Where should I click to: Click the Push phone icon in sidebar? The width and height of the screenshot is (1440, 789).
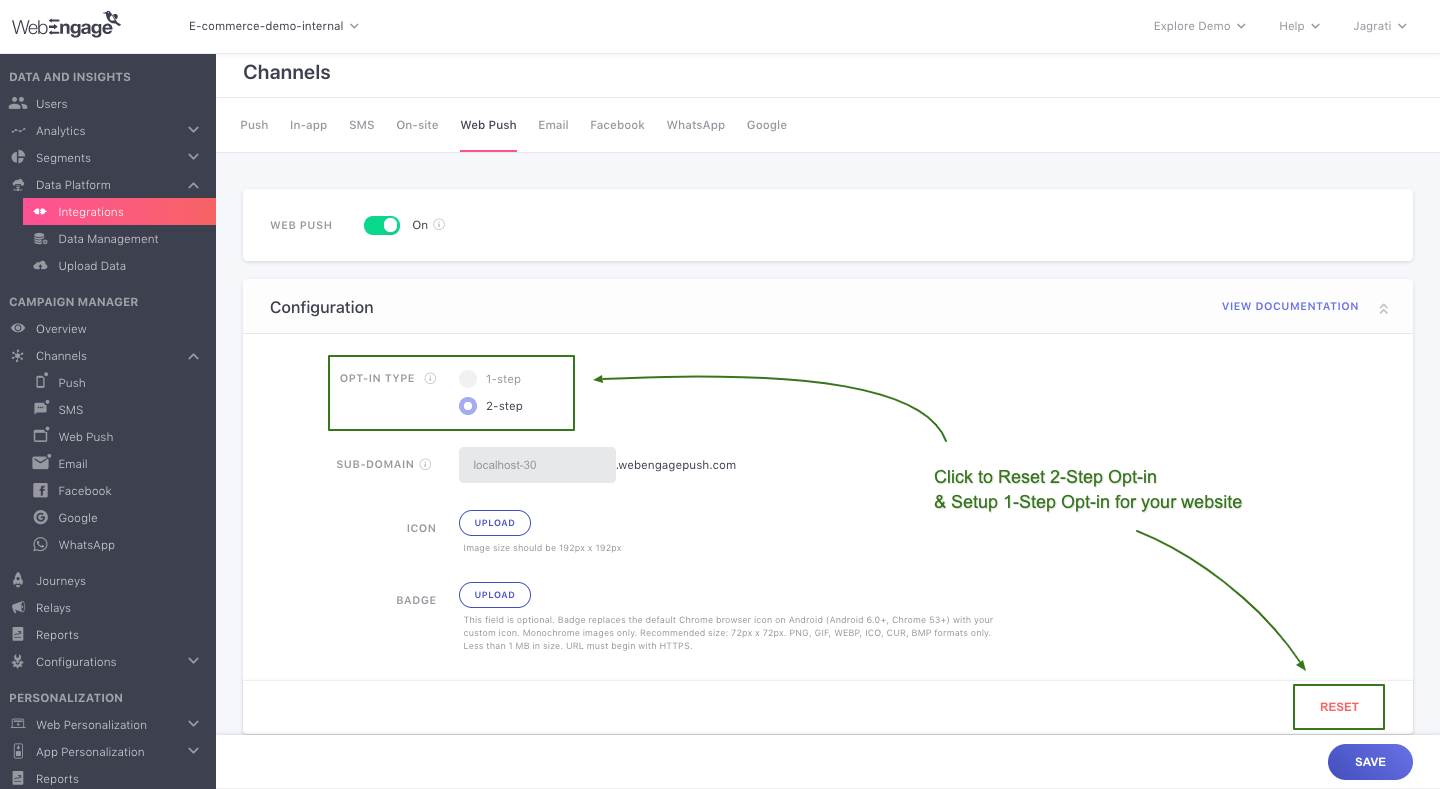[41, 381]
